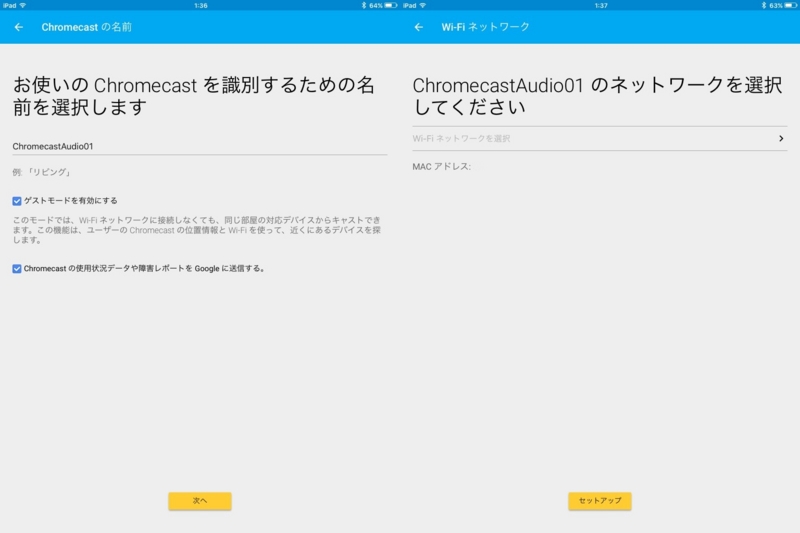Click heading ChromecastAudio01 のネットワークを選択

597,96
